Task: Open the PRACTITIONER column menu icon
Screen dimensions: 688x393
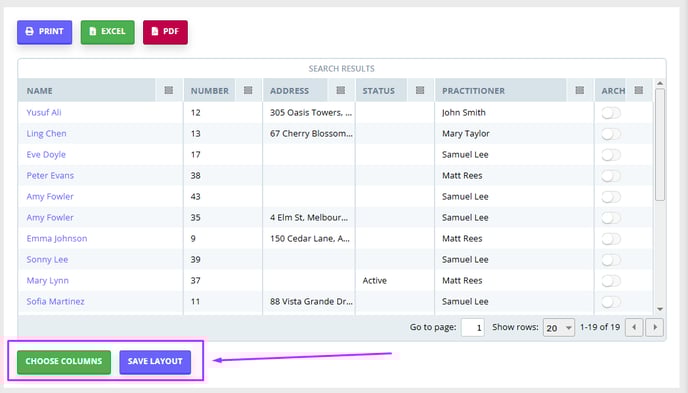Action: [x=580, y=90]
